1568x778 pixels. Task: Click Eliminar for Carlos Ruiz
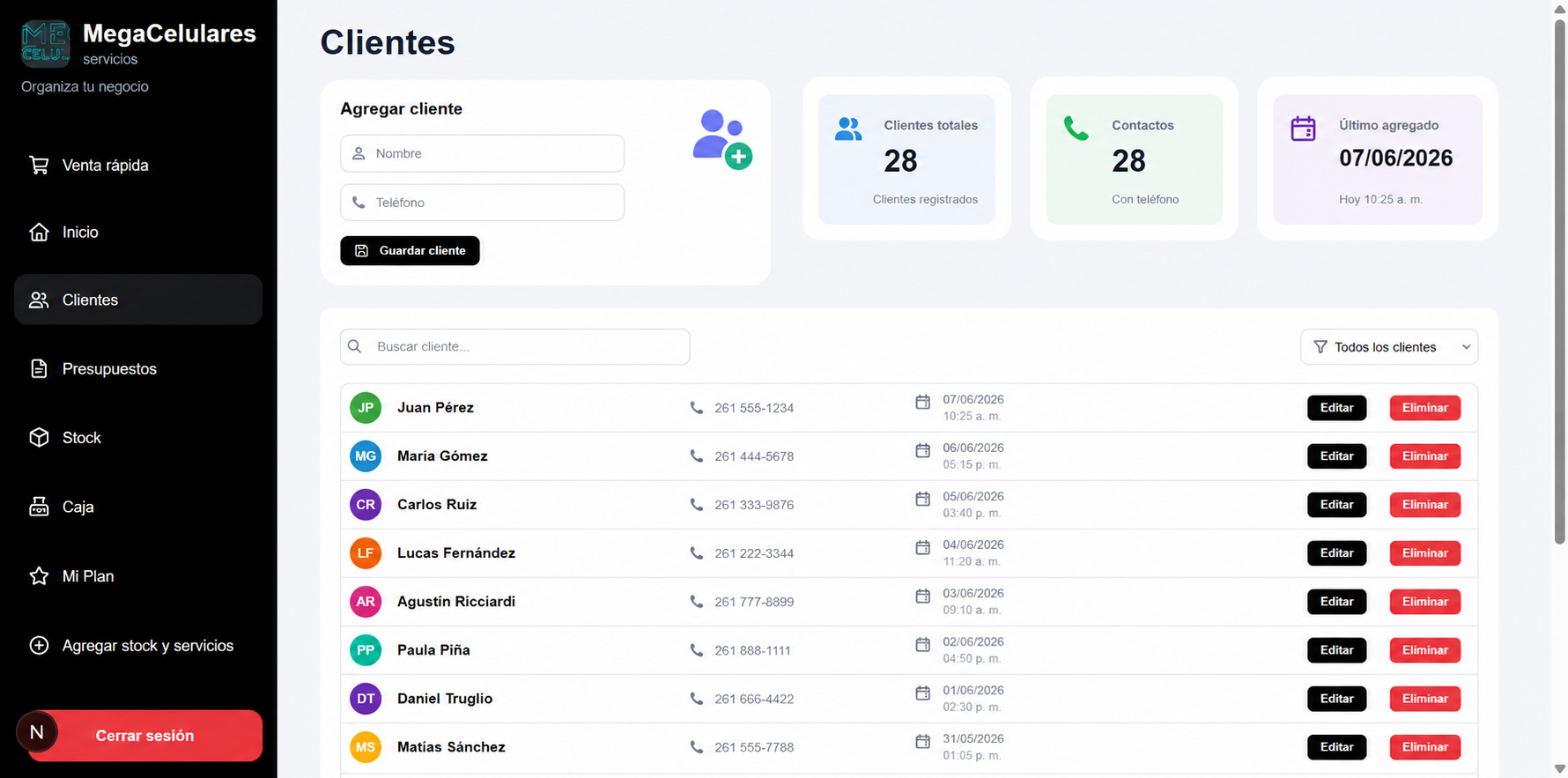[1424, 505]
